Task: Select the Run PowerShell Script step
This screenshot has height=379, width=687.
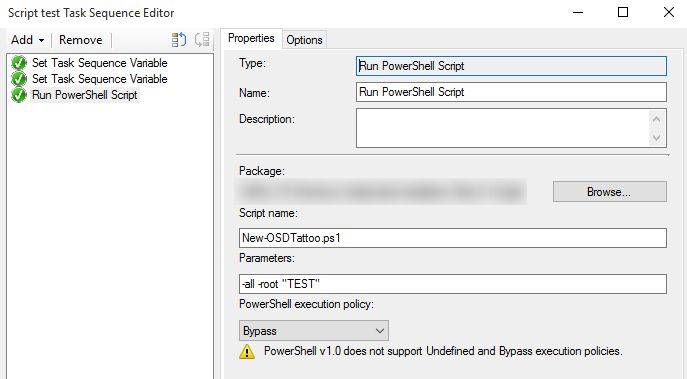Action: [x=85, y=95]
